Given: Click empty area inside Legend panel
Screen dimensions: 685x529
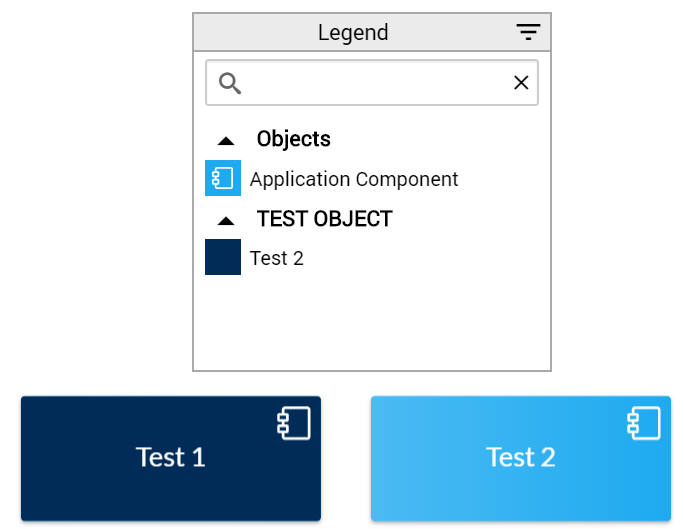Looking at the screenshot, I should click(372, 323).
